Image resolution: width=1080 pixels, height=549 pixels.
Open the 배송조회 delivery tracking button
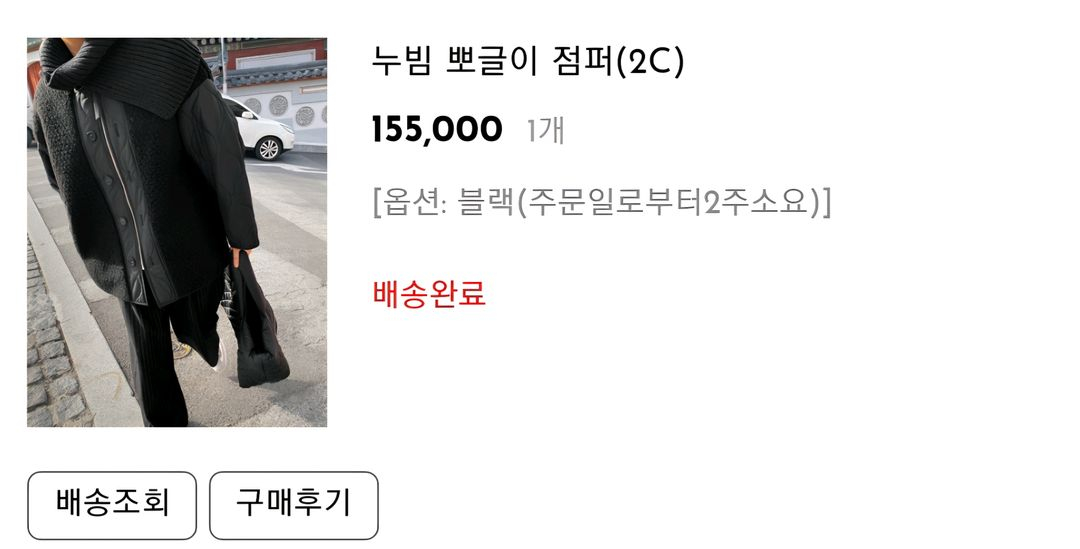[x=112, y=505]
